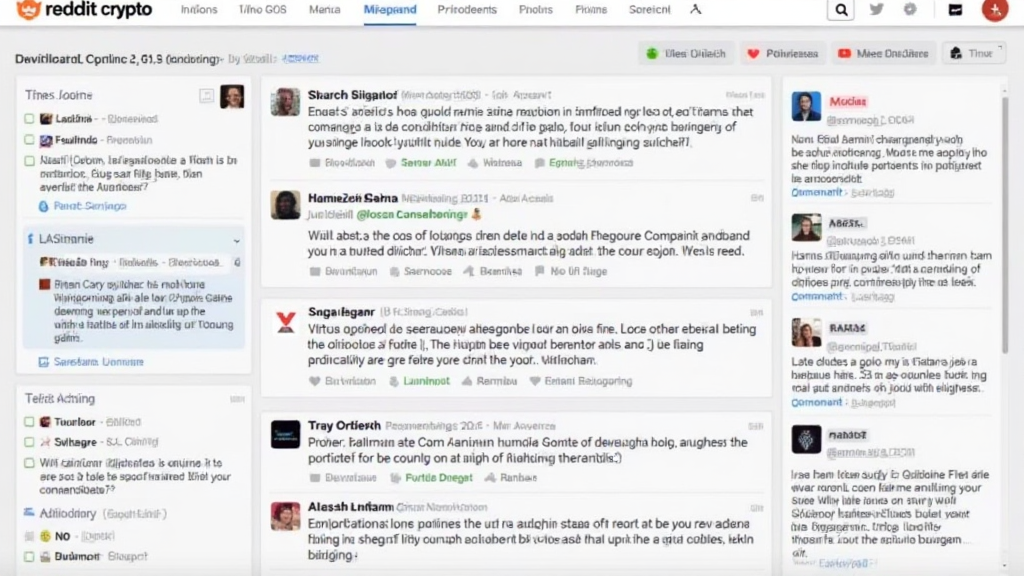The height and width of the screenshot is (576, 1024).
Task: Open the red user profile icon
Action: point(994,10)
